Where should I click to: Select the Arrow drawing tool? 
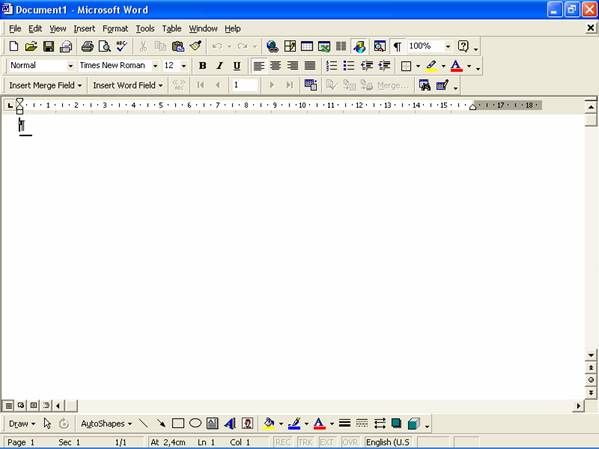(161, 423)
